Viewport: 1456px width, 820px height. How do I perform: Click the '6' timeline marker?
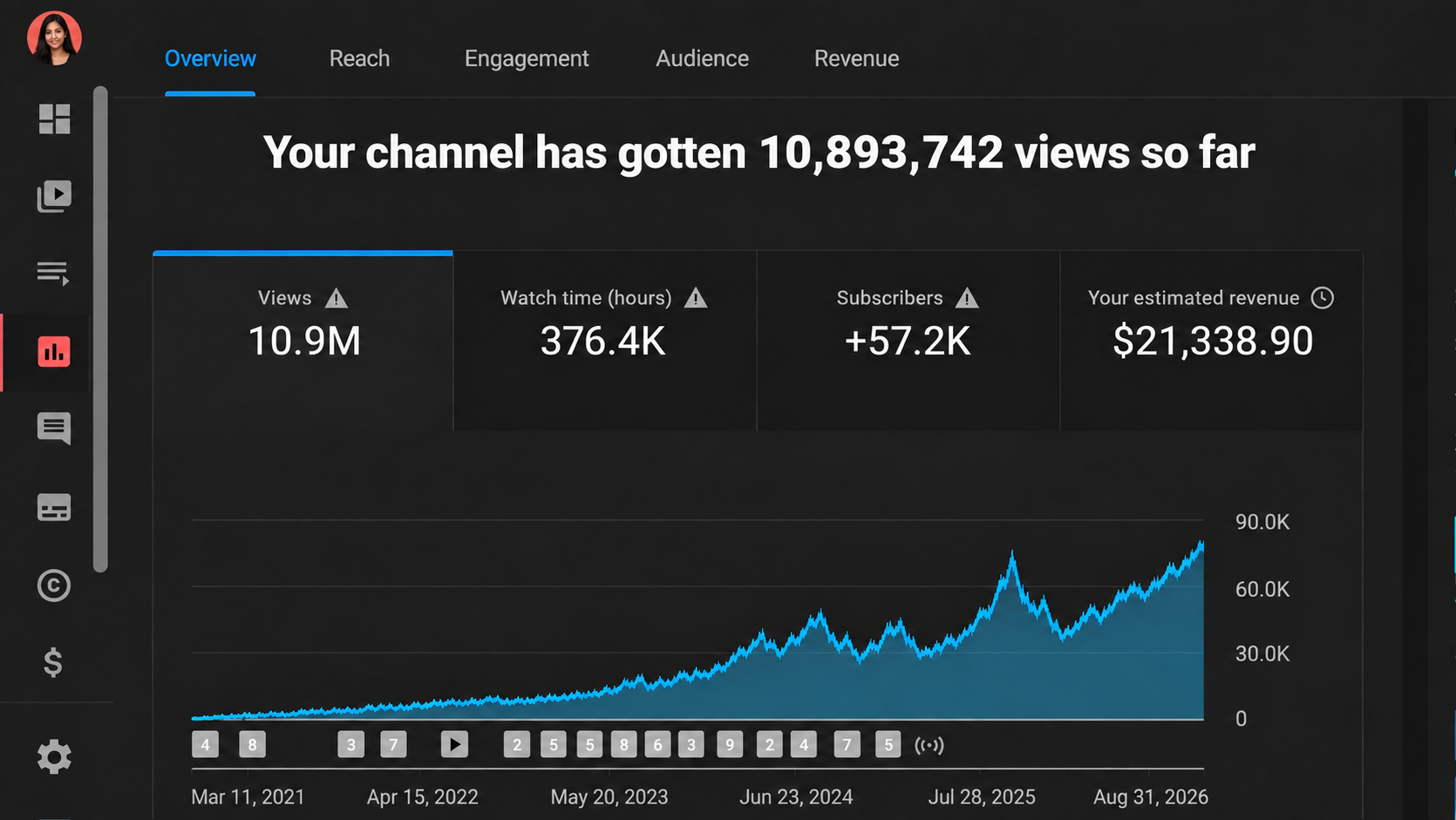click(x=658, y=744)
